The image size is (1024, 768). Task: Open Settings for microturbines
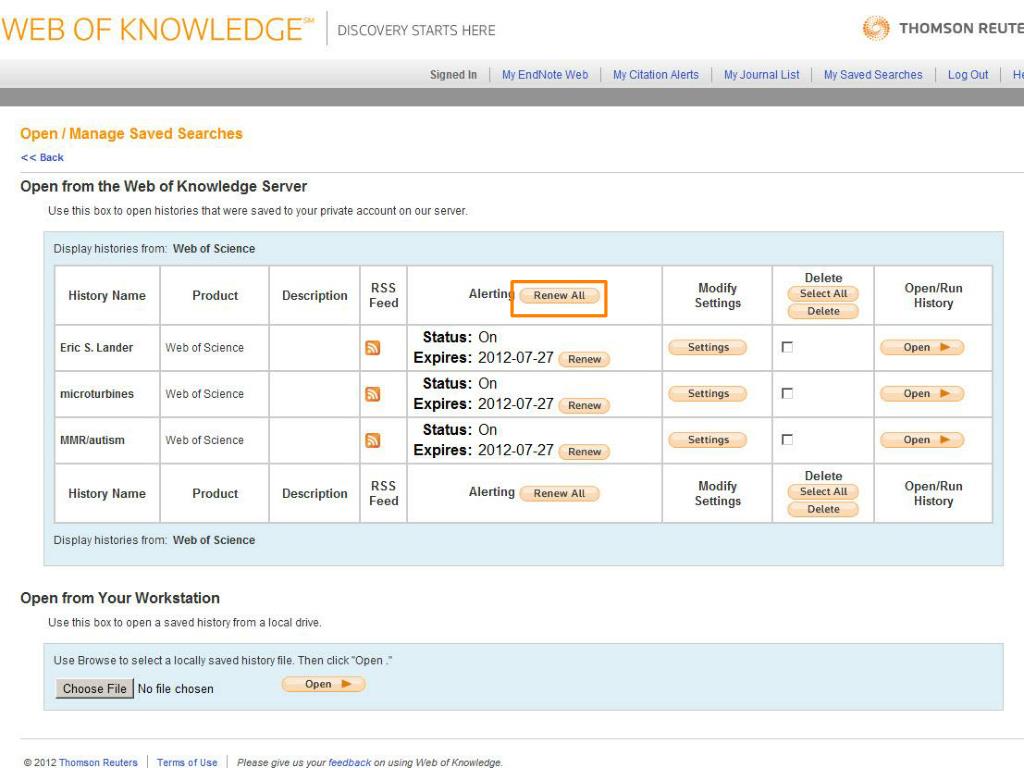(708, 394)
